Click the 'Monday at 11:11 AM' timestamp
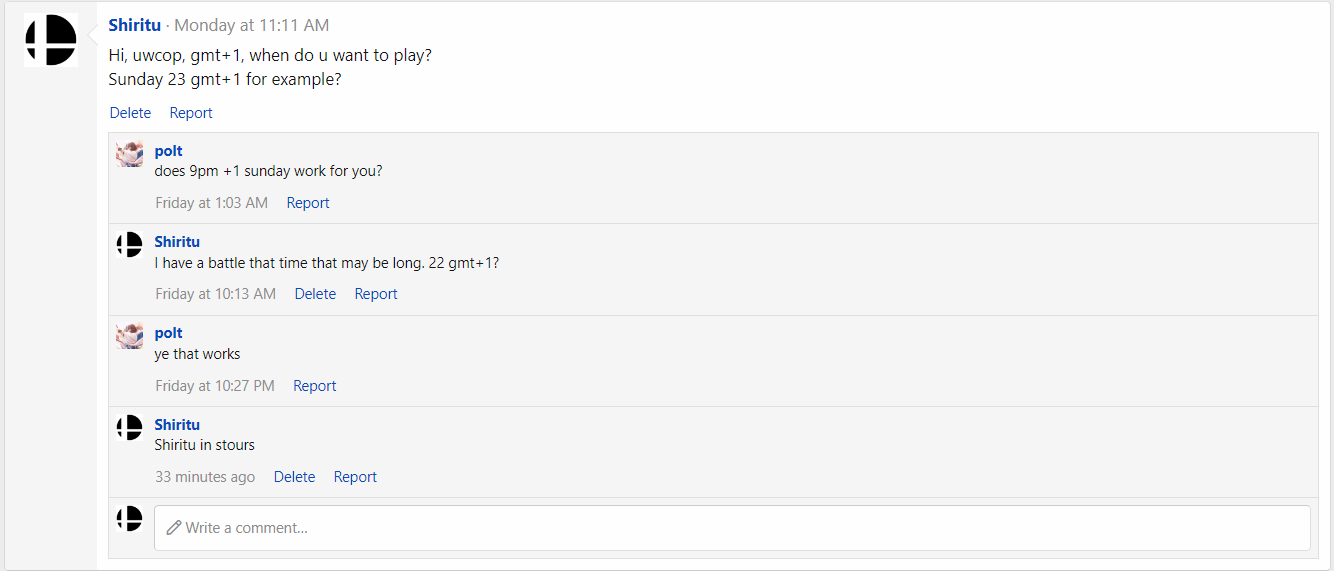Viewport: 1334px width, 571px height. pyautogui.click(x=251, y=25)
